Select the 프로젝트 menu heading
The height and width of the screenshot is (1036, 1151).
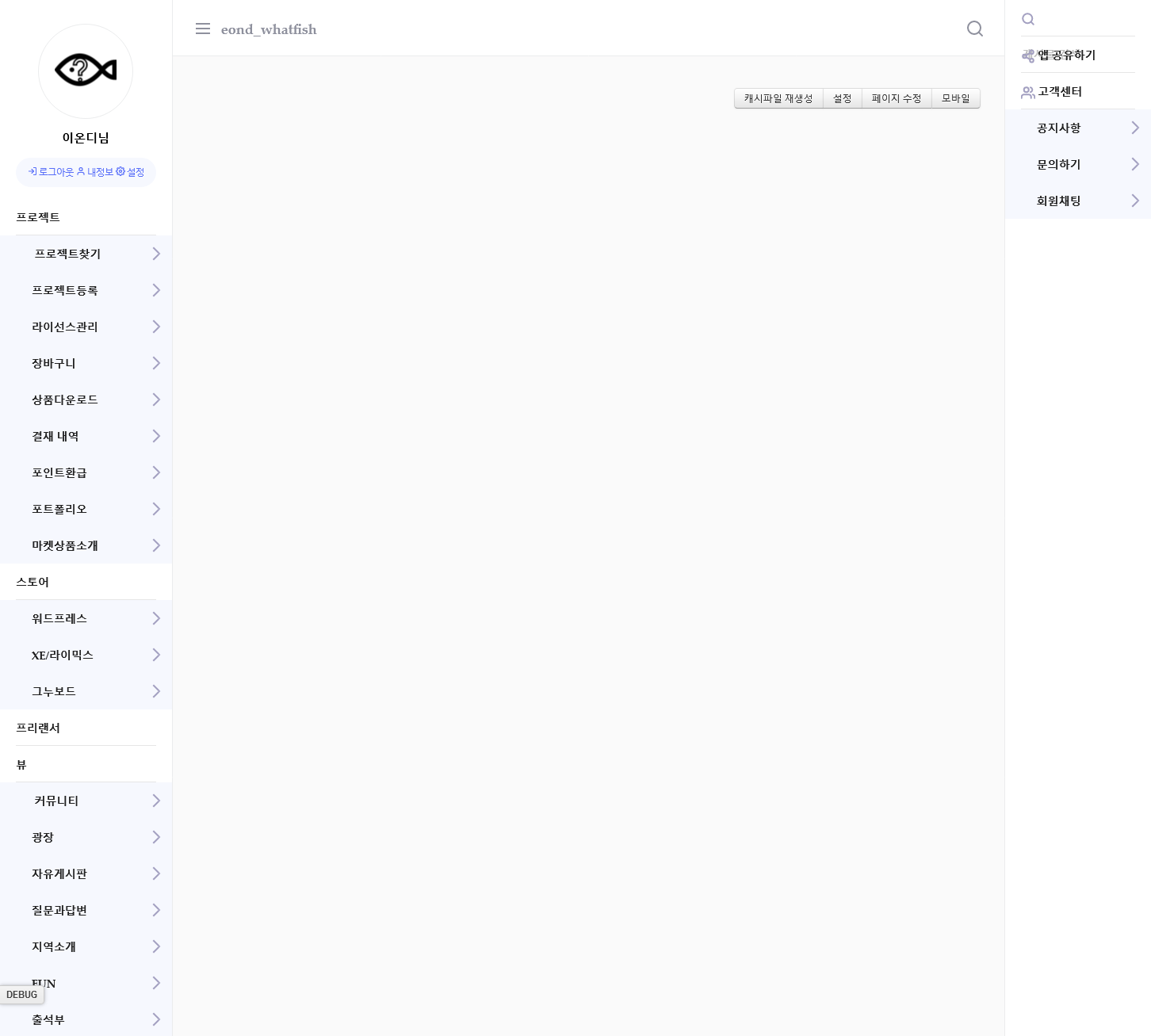tap(38, 217)
